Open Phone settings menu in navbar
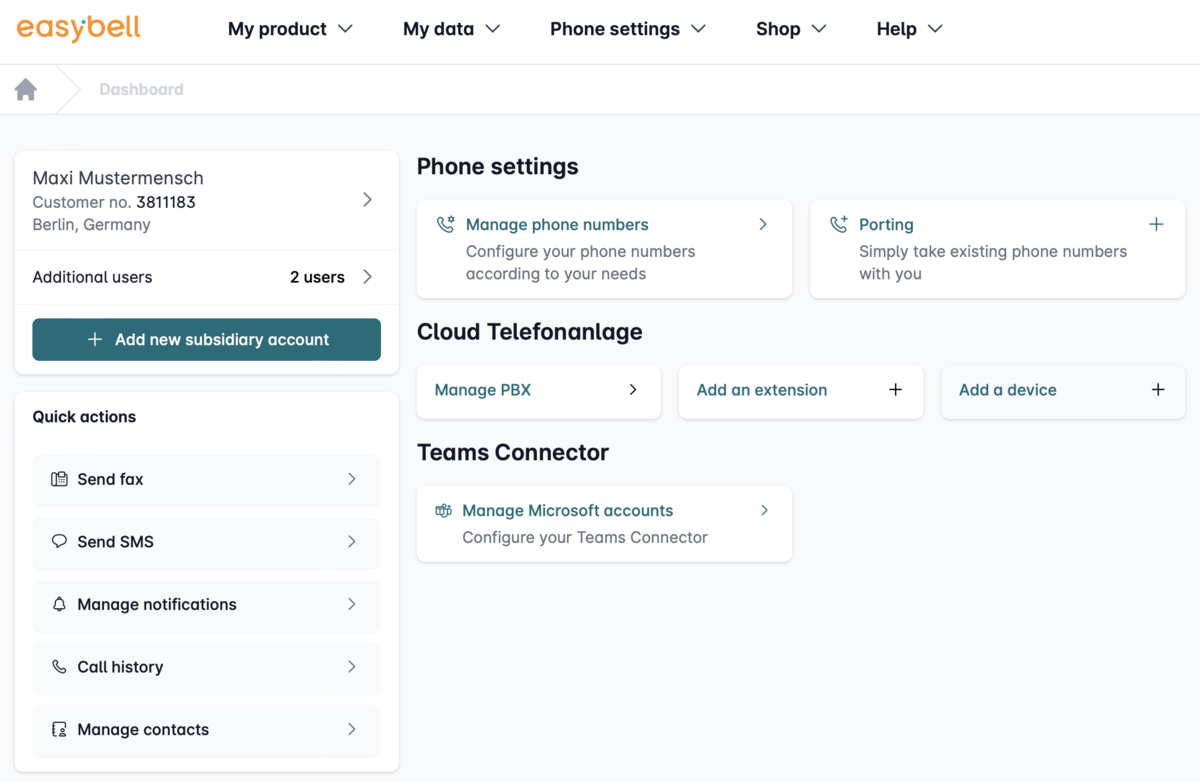The height and width of the screenshot is (782, 1200). pos(628,29)
